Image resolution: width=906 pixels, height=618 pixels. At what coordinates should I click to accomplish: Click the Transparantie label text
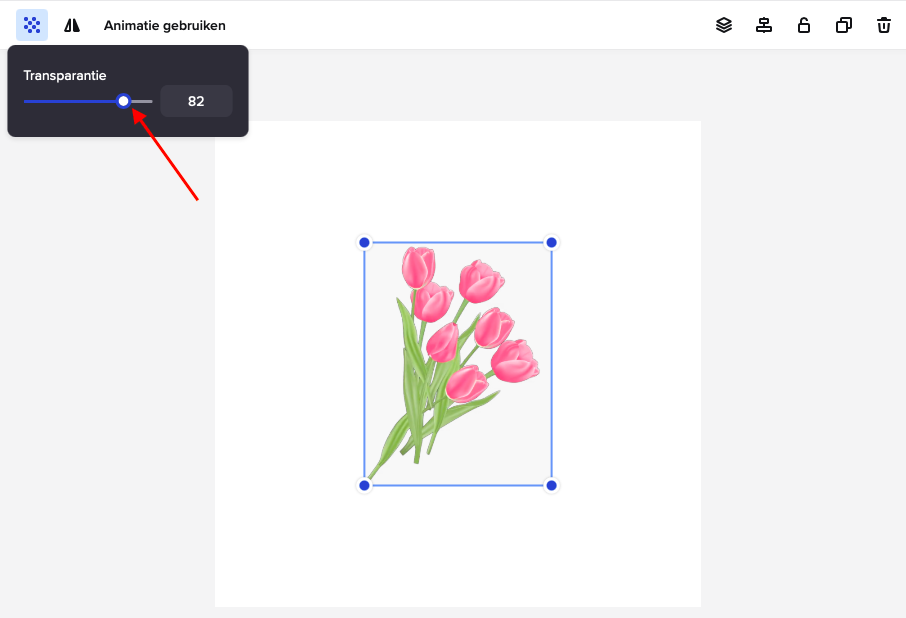point(65,76)
